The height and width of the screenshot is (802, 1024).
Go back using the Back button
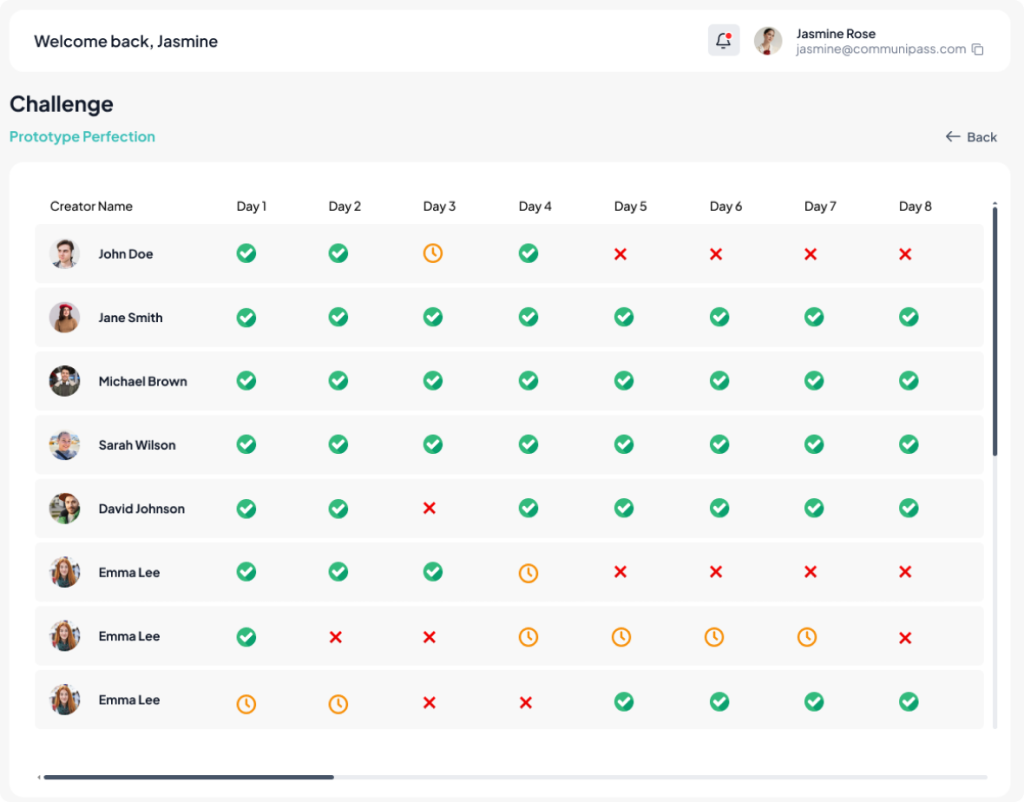(971, 137)
